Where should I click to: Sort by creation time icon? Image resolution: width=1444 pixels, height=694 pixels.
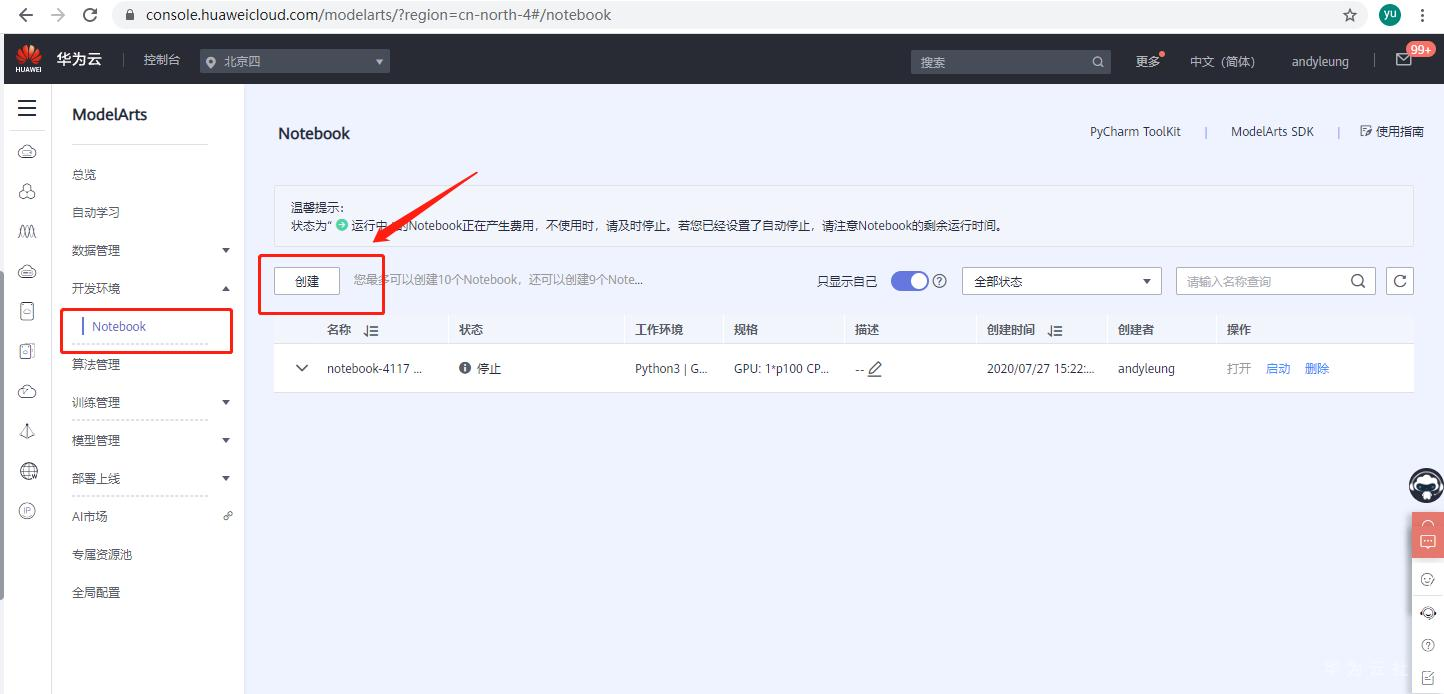1054,330
